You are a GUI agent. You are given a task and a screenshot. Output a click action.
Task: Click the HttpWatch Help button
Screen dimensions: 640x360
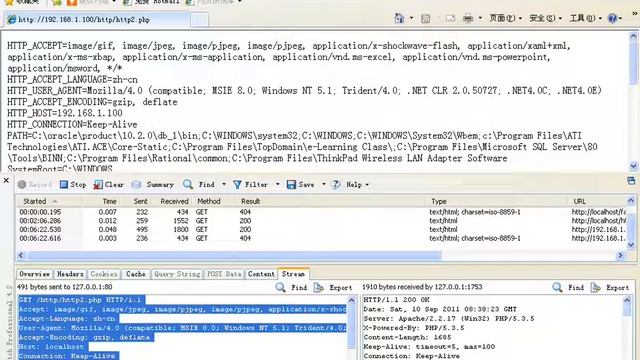pyautogui.click(x=347, y=184)
